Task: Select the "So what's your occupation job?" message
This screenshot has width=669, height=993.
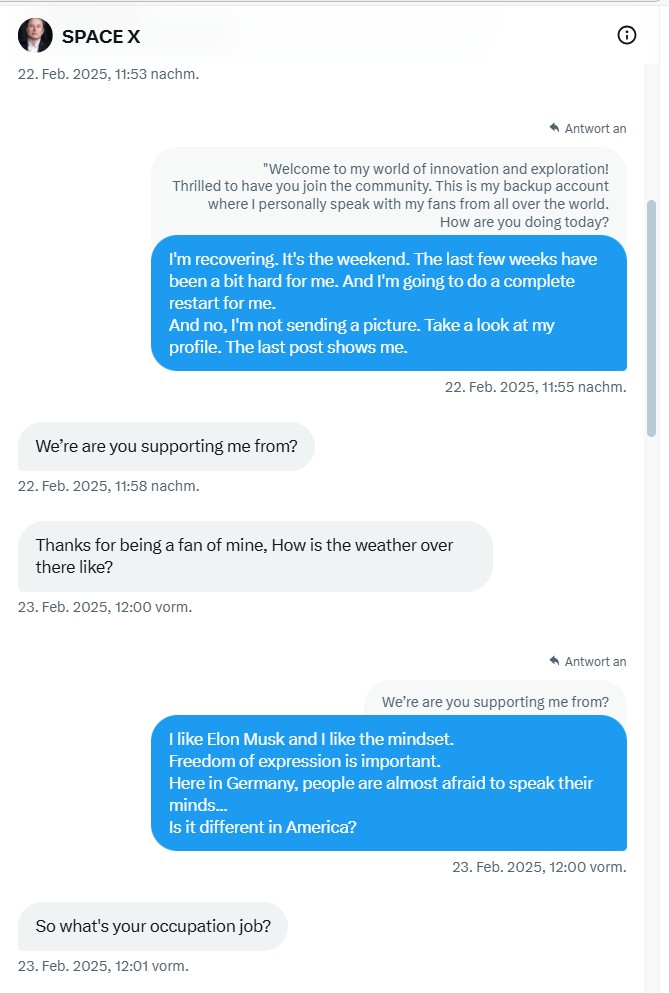Action: (153, 926)
